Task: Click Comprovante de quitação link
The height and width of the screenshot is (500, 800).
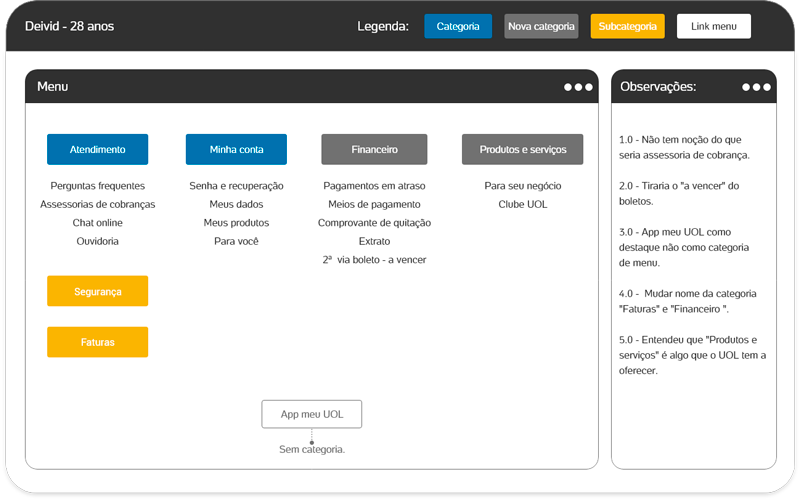Action: [374, 223]
